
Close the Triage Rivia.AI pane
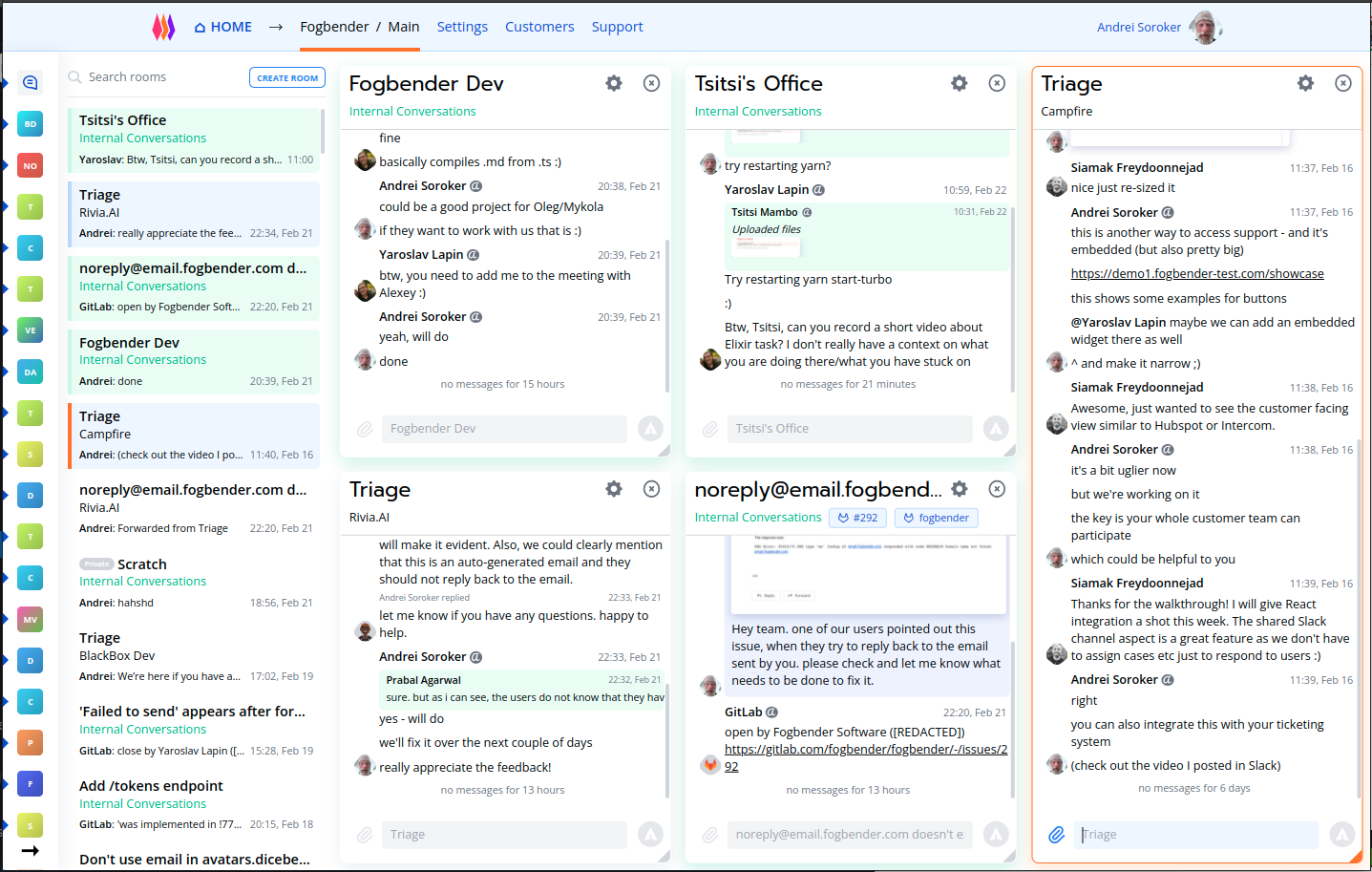[x=651, y=489]
